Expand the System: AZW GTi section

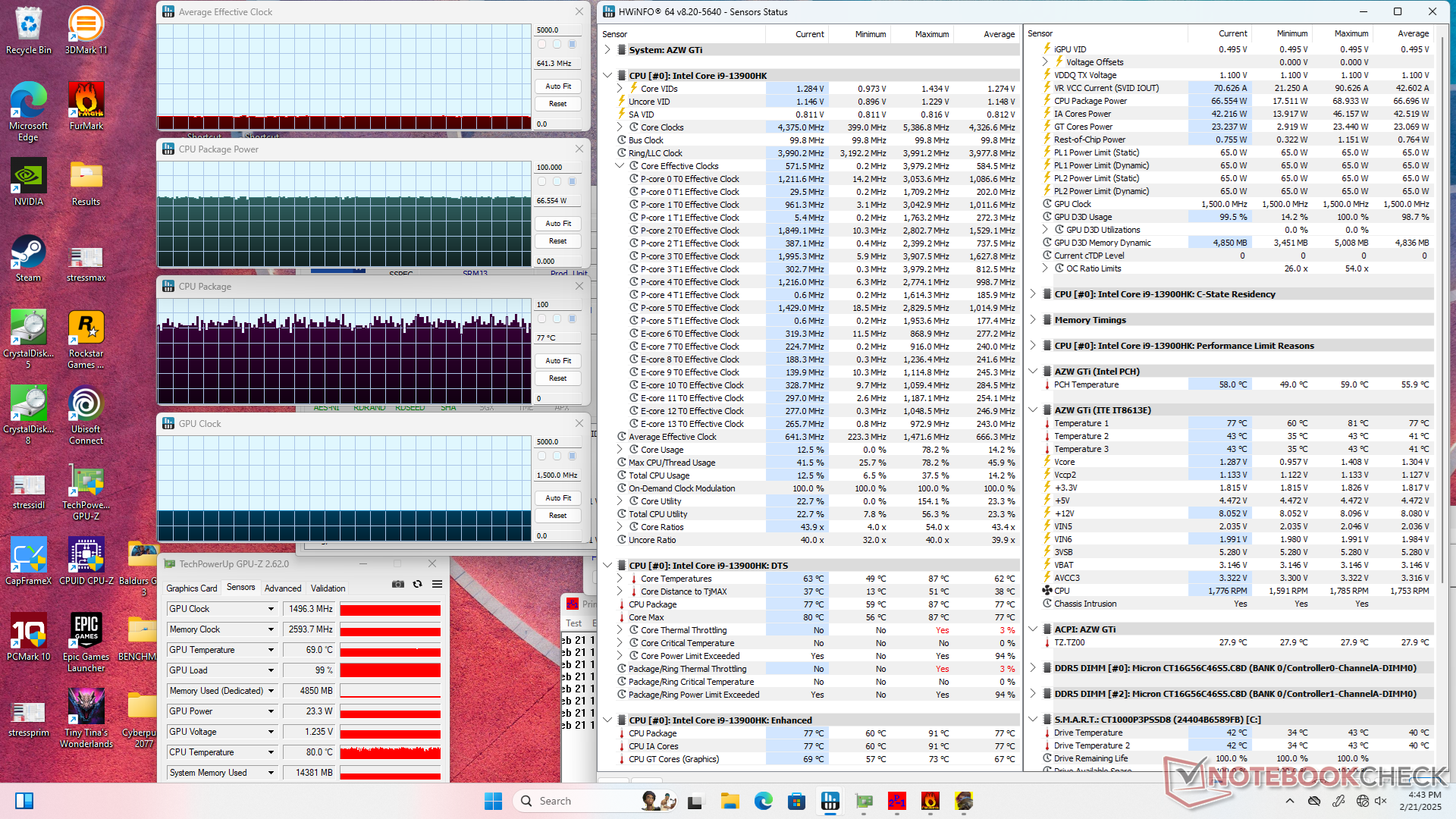607,50
